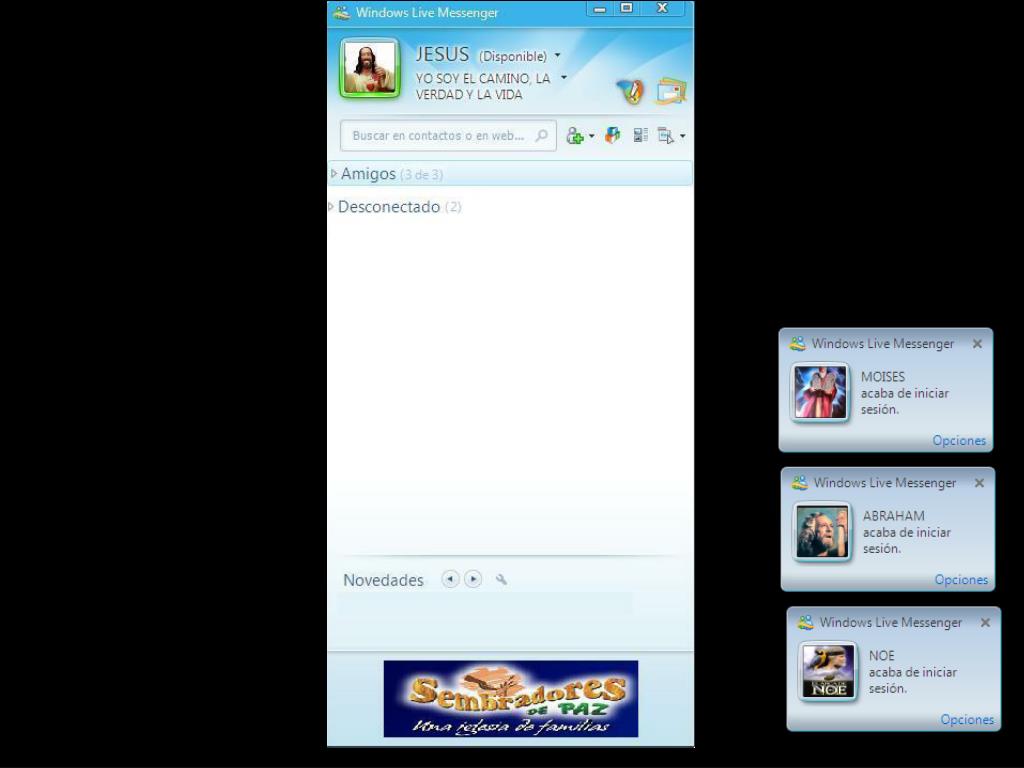
Task: Close the main Windows Live Messenger window
Action: click(x=662, y=8)
